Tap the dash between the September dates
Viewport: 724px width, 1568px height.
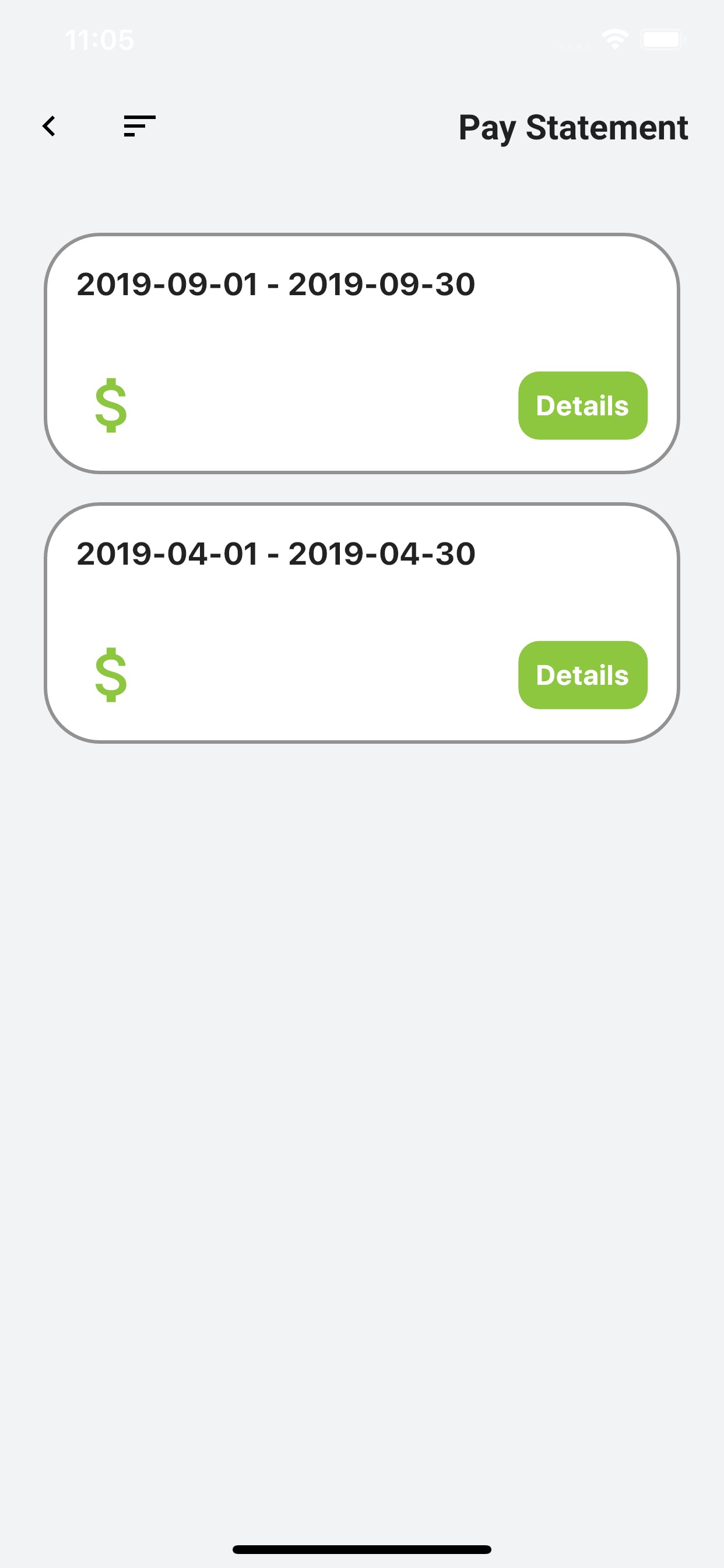pyautogui.click(x=273, y=286)
